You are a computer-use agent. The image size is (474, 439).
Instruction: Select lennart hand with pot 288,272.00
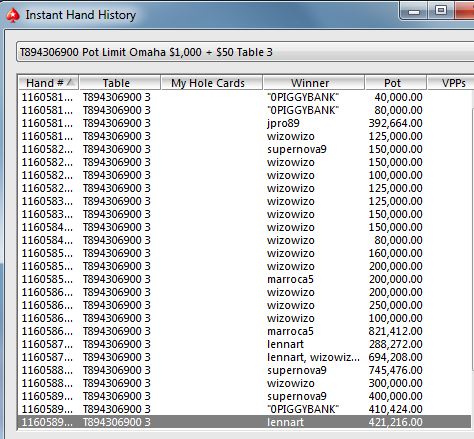245,344
